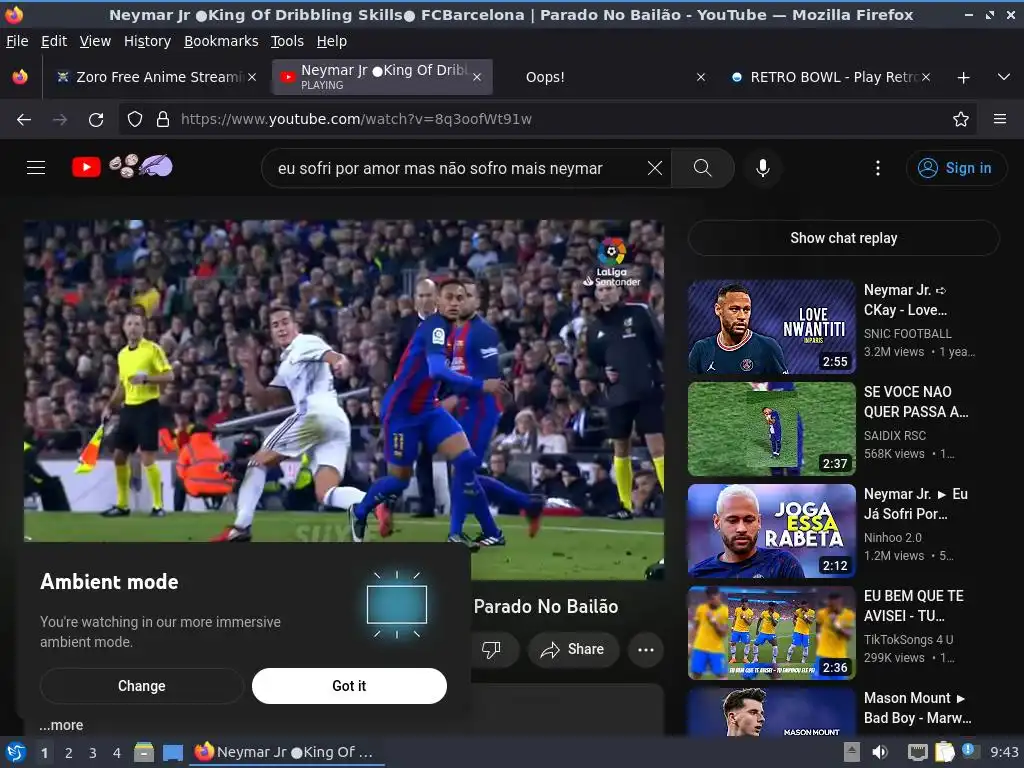The height and width of the screenshot is (768, 1024).
Task: Open more actions ellipsis beside Share
Action: pos(646,650)
